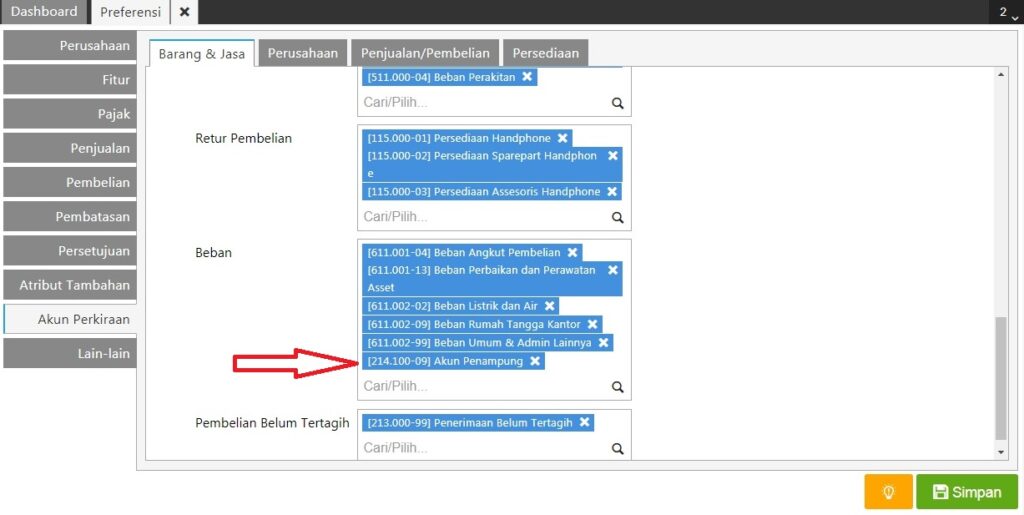This screenshot has width=1024, height=515.
Task: Open Perusahaan in the left sidebar
Action: point(70,46)
